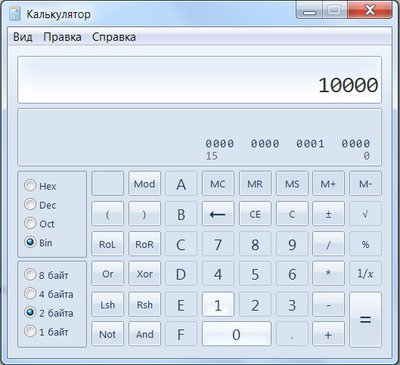Click hex digit E button
The width and height of the screenshot is (400, 365).
pos(181,305)
